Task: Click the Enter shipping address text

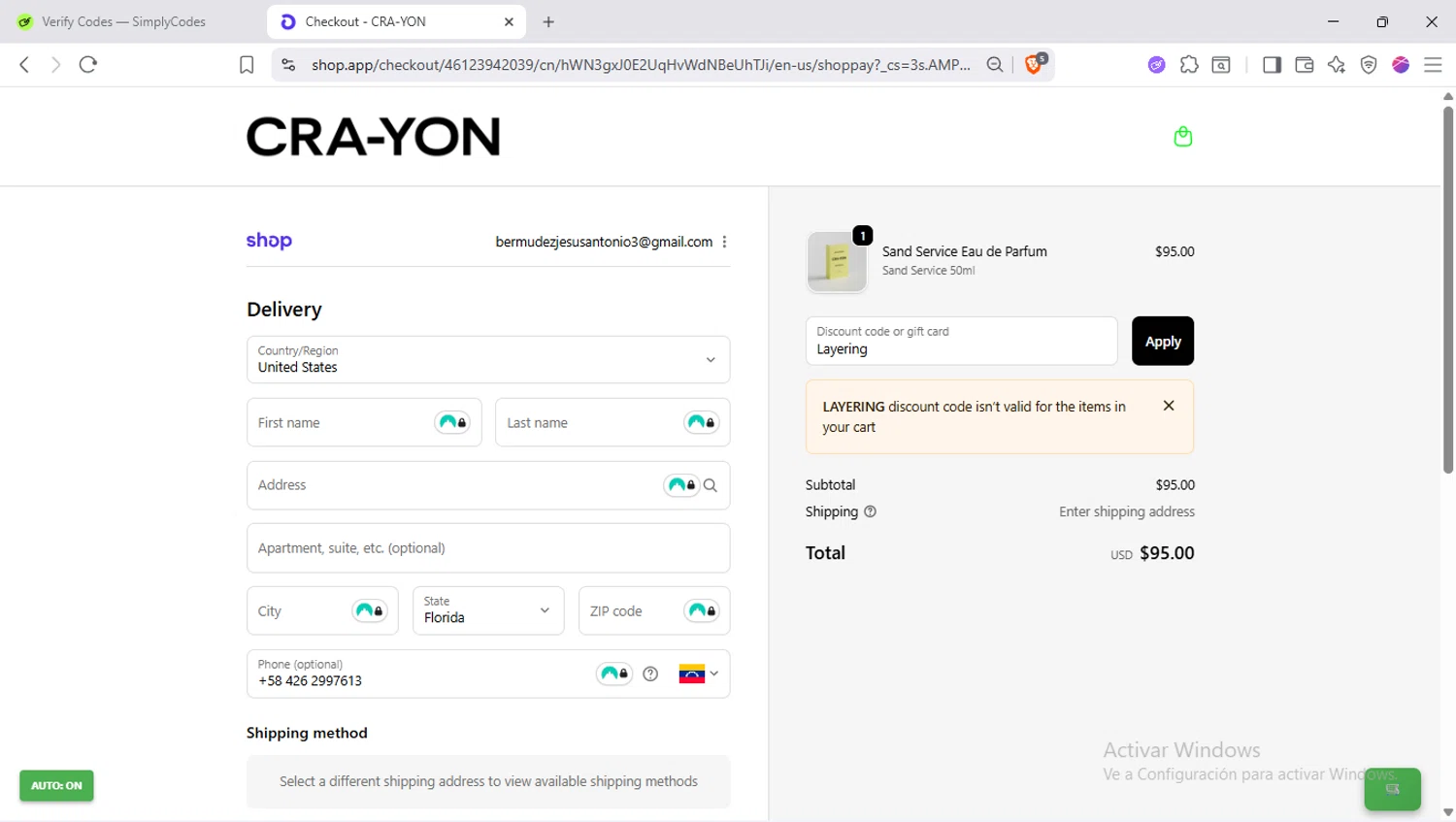Action: 1127,511
